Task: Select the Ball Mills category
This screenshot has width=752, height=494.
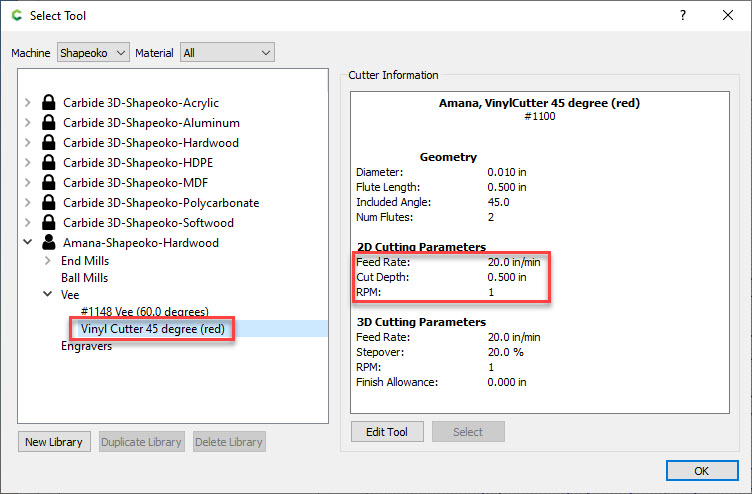Action: point(85,277)
